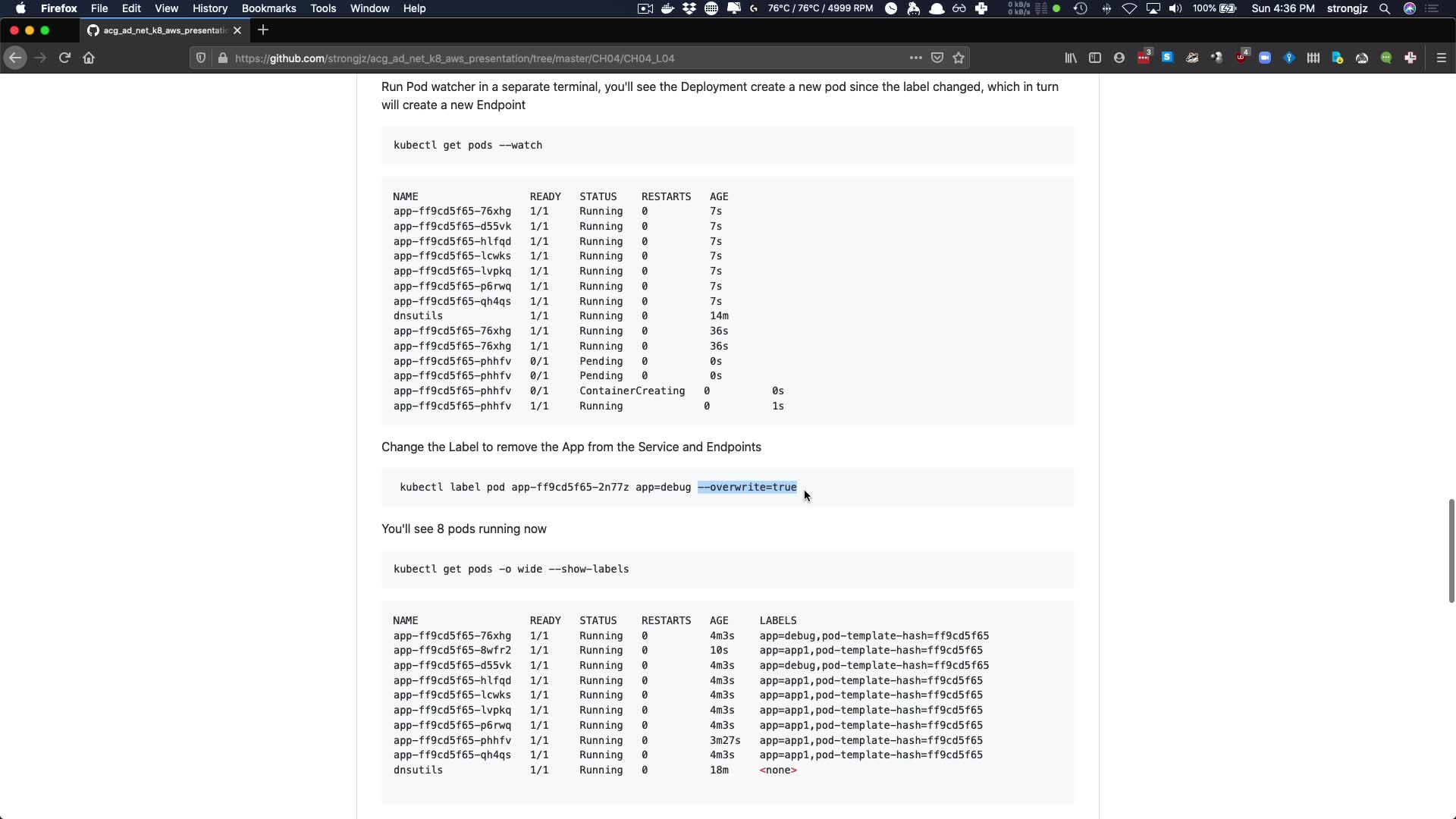Screen dimensions: 1456x819
Task: Go to the Firefox home page
Action: [x=89, y=58]
